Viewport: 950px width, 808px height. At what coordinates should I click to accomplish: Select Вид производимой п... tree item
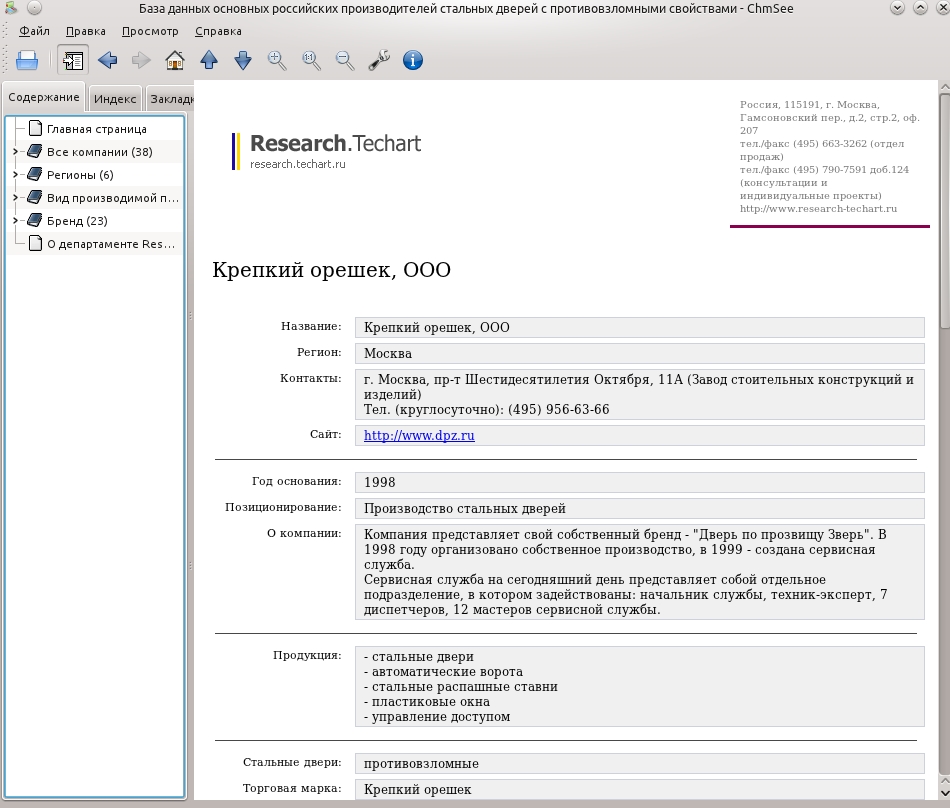point(113,198)
